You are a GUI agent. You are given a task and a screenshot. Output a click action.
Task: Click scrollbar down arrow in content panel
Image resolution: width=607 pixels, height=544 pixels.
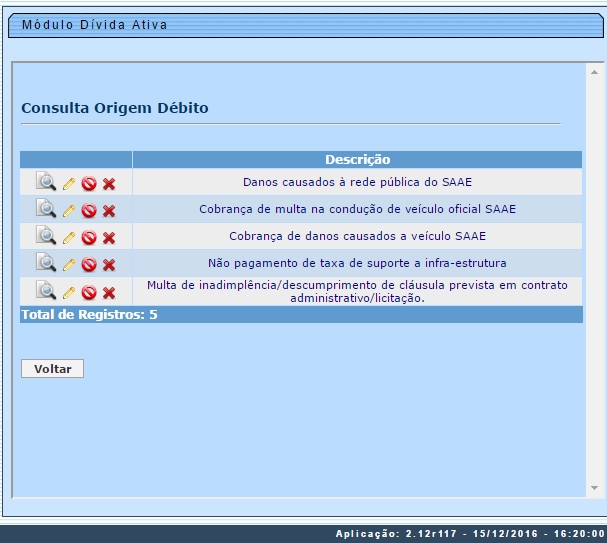tap(594, 488)
